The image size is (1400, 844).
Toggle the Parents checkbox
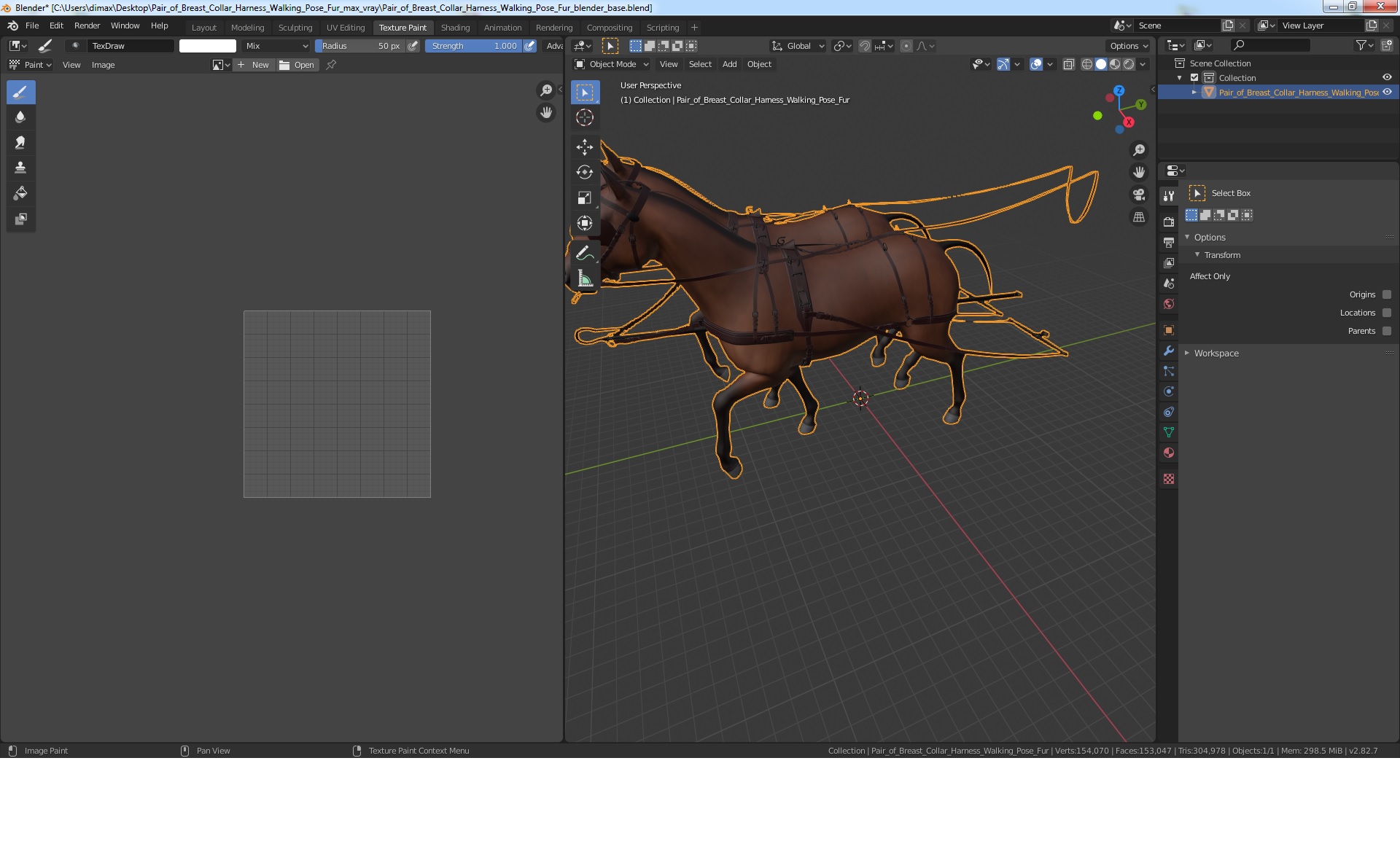click(x=1387, y=331)
